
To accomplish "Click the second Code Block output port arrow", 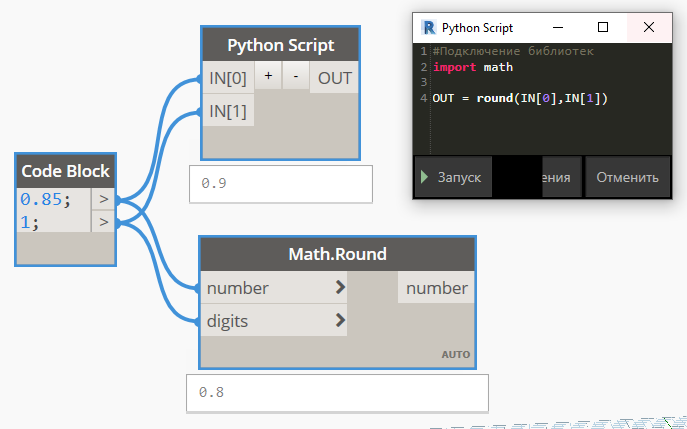I will [x=102, y=222].
